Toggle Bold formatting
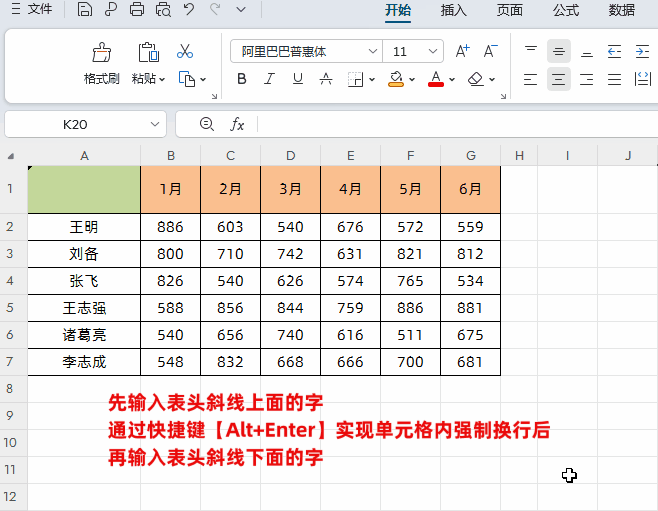 pyautogui.click(x=241, y=79)
